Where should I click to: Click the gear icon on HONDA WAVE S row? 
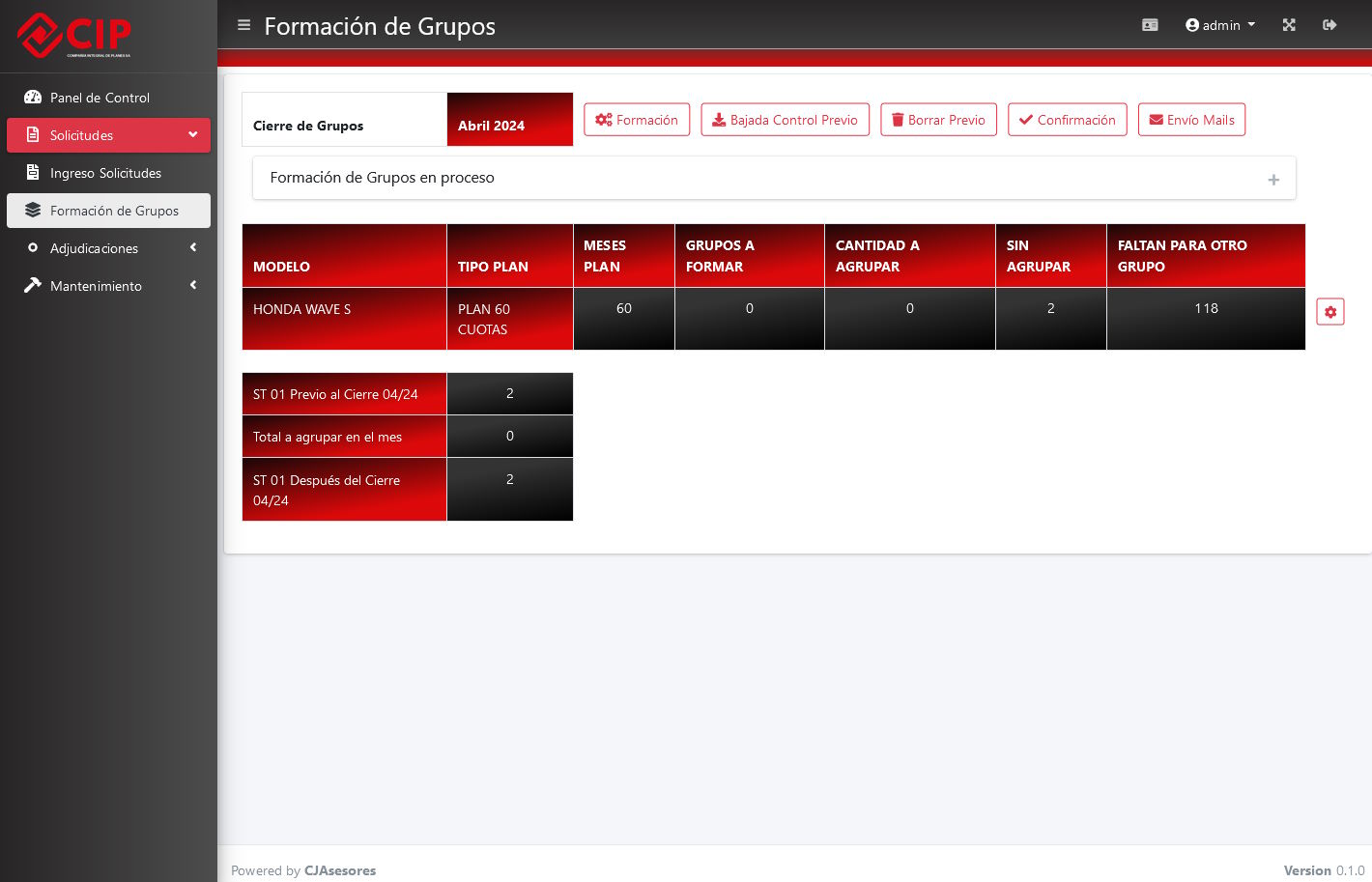[x=1329, y=312]
